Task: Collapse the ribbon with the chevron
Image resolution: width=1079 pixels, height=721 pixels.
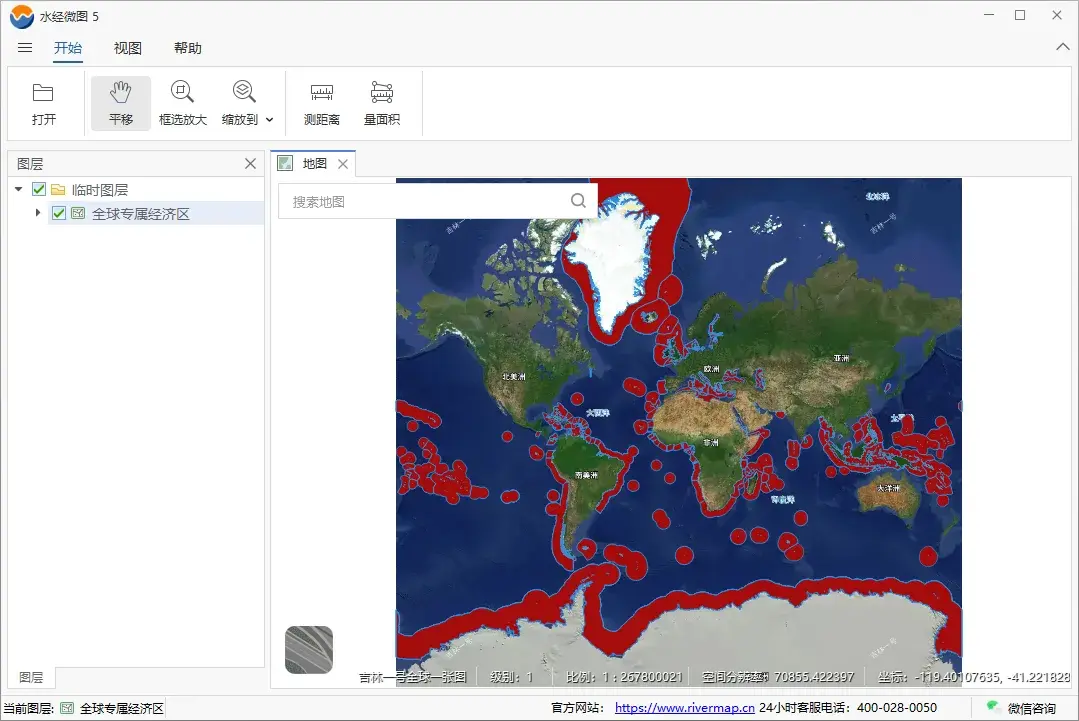Action: click(x=1062, y=47)
